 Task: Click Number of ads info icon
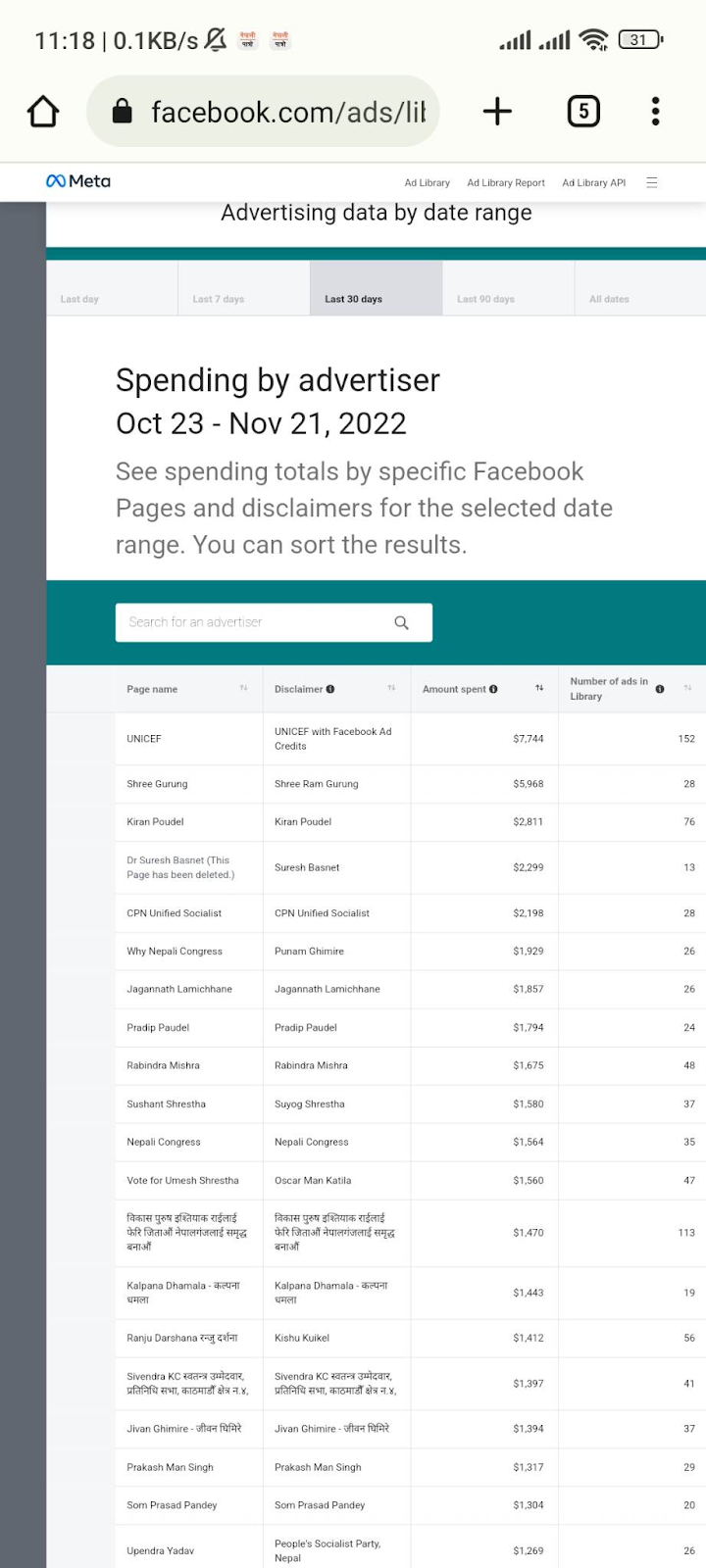click(660, 689)
